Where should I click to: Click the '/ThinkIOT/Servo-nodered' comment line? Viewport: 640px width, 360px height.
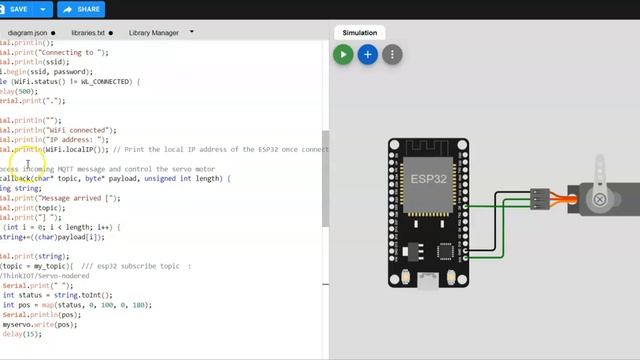coord(44,276)
